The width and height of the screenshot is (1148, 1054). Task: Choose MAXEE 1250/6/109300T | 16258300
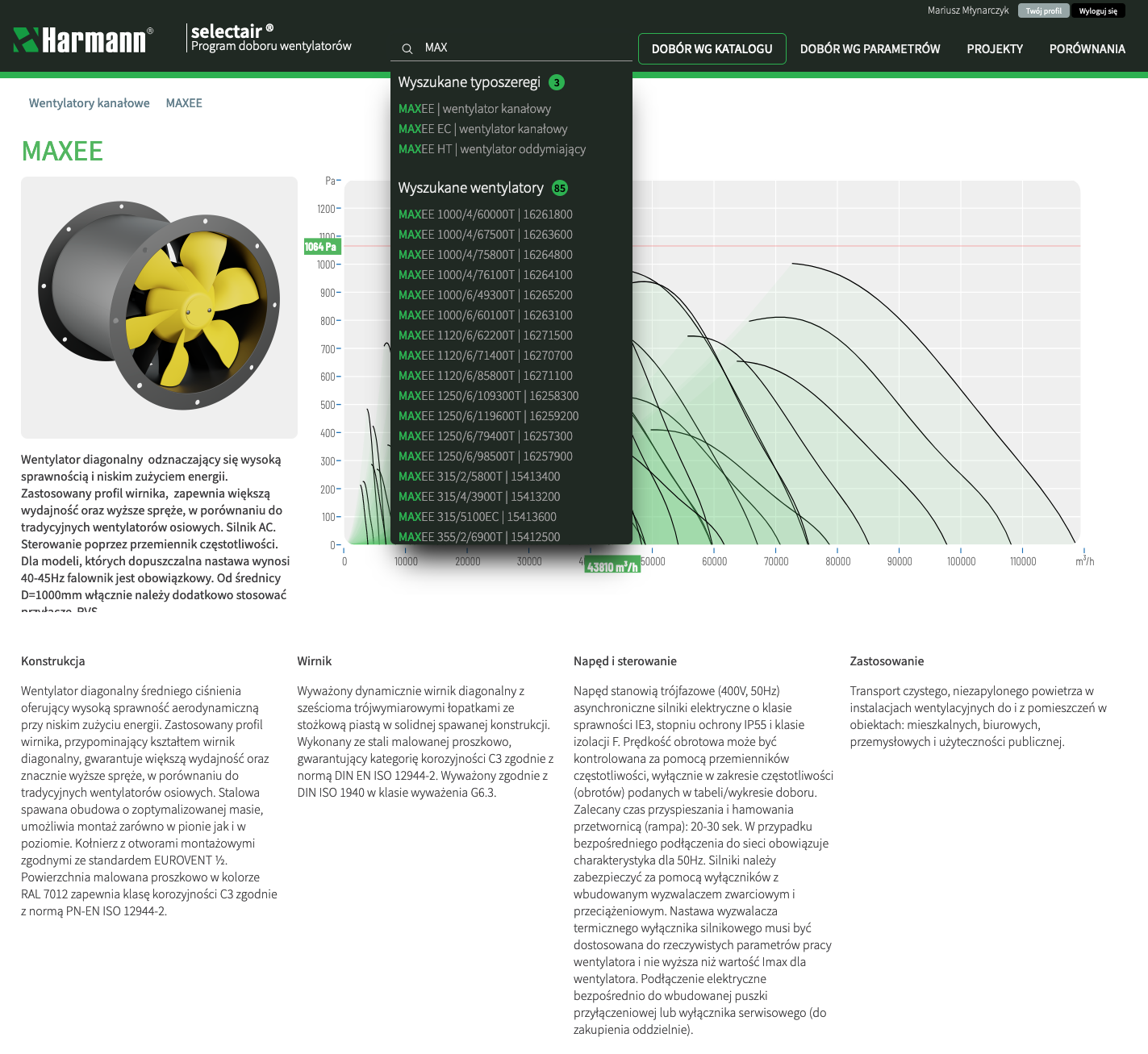click(x=489, y=396)
